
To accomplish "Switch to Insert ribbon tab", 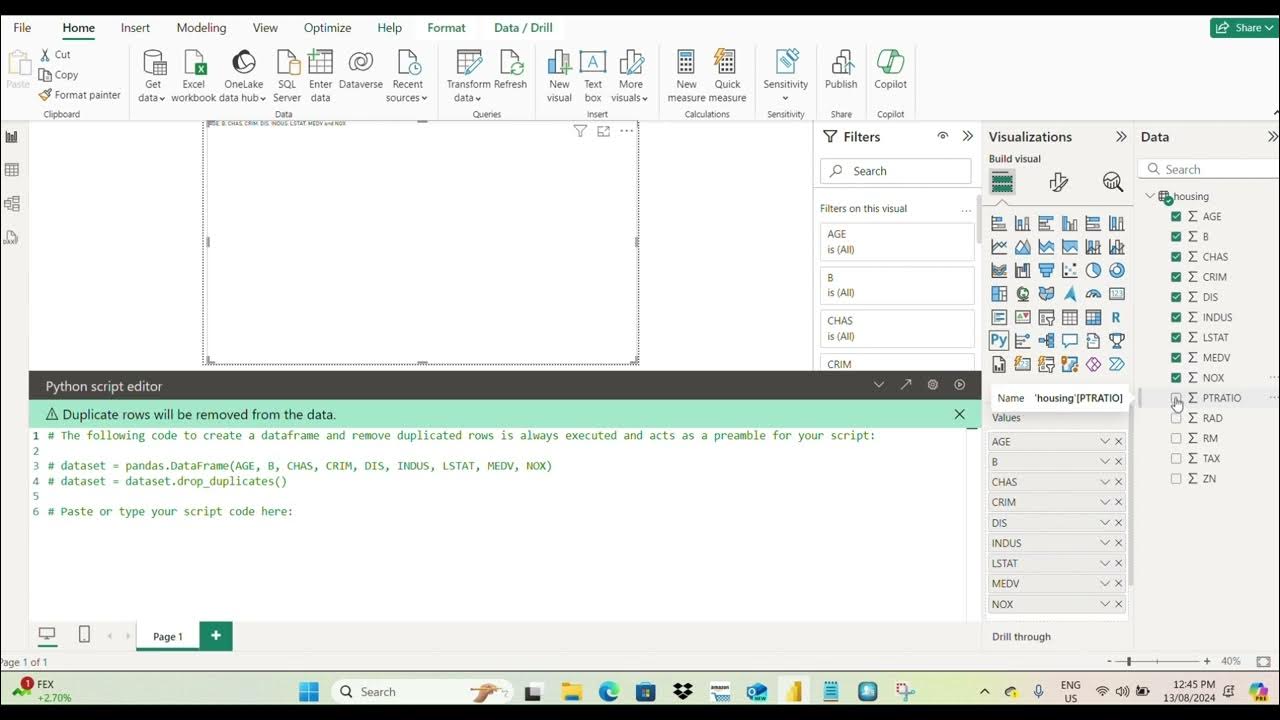I will (x=135, y=28).
